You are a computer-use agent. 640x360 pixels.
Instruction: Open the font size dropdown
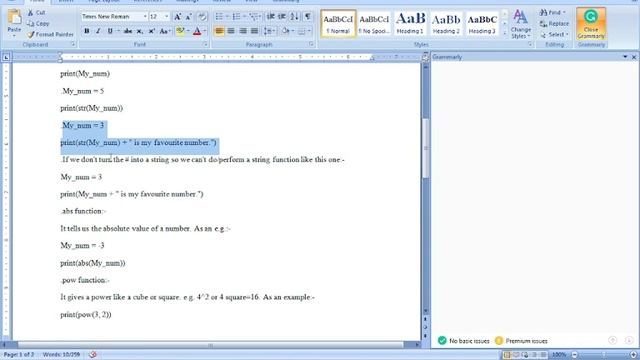point(167,17)
